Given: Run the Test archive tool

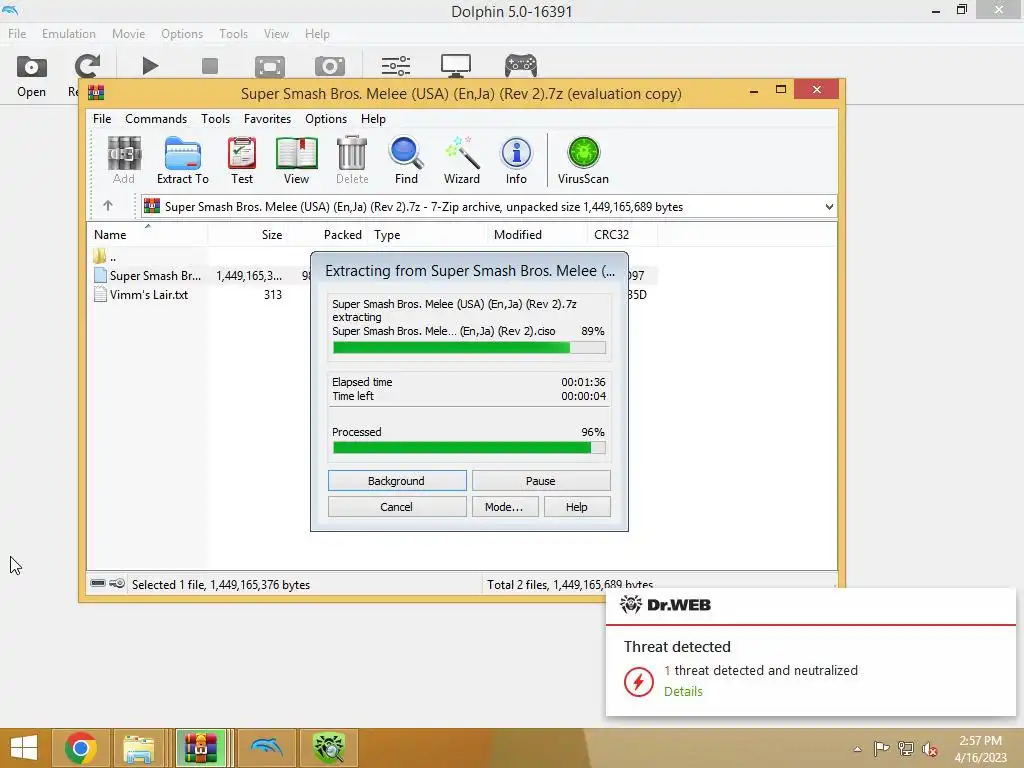Looking at the screenshot, I should pyautogui.click(x=242, y=161).
